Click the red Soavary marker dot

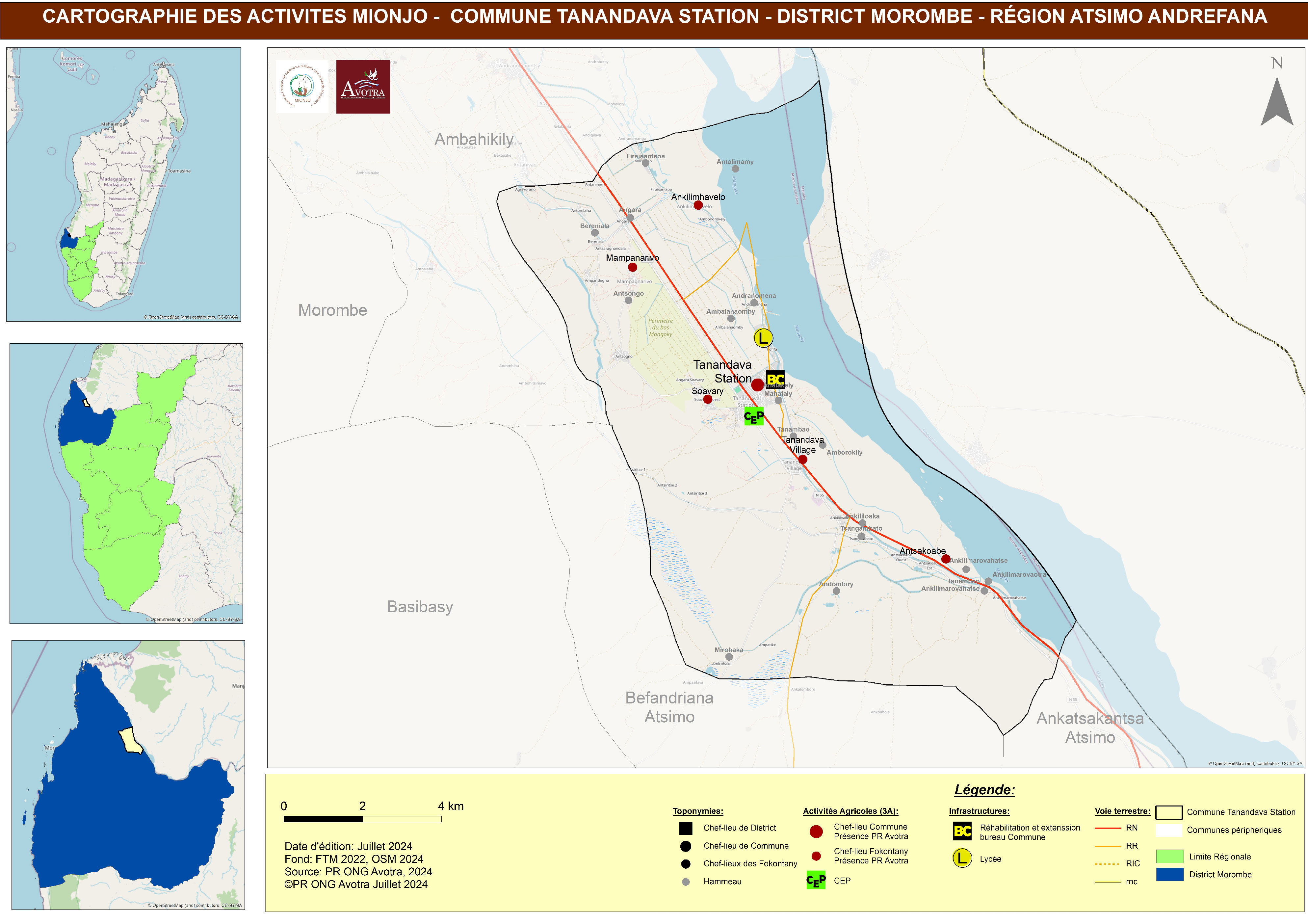[x=708, y=399]
